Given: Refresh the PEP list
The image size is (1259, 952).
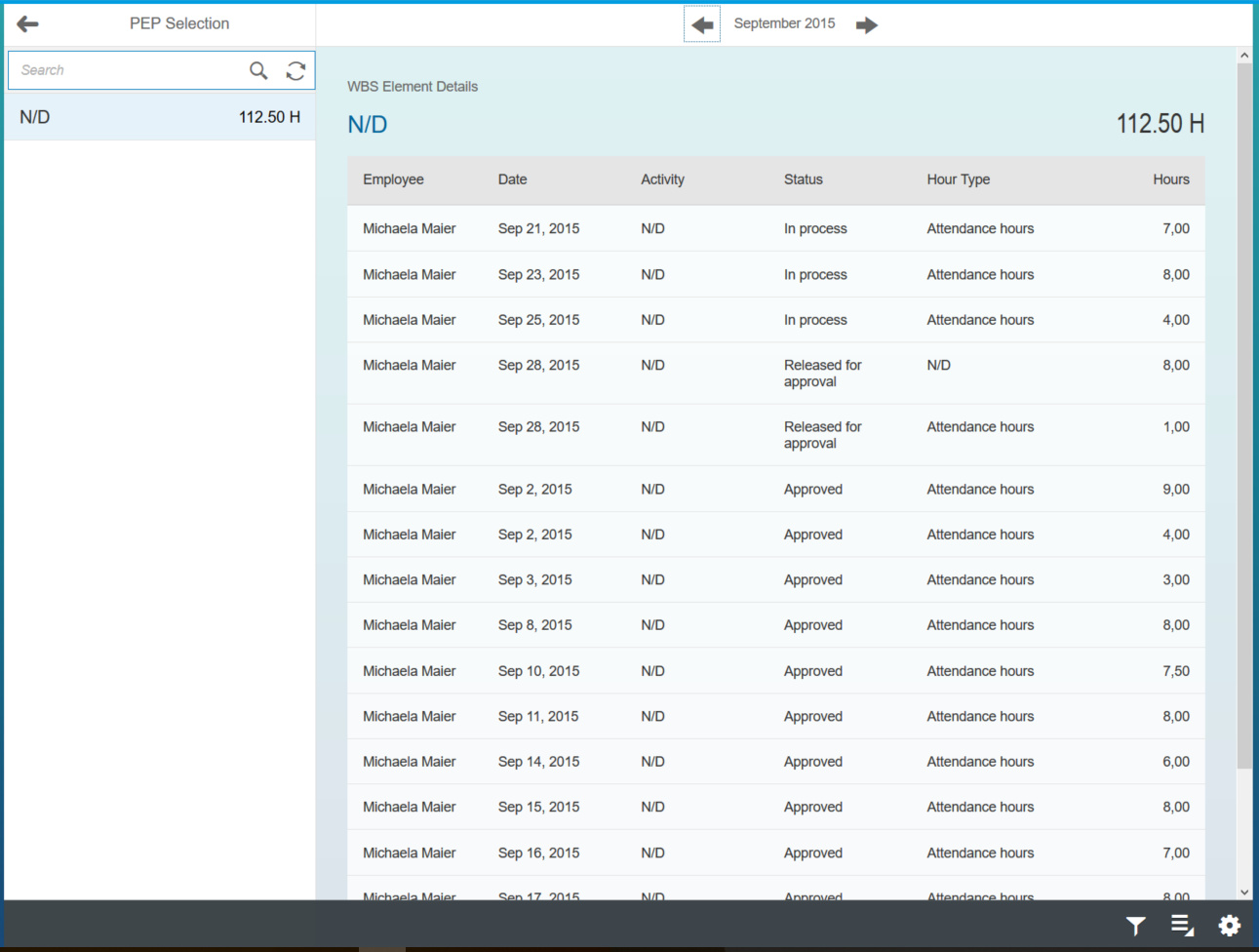Looking at the screenshot, I should click(x=295, y=70).
